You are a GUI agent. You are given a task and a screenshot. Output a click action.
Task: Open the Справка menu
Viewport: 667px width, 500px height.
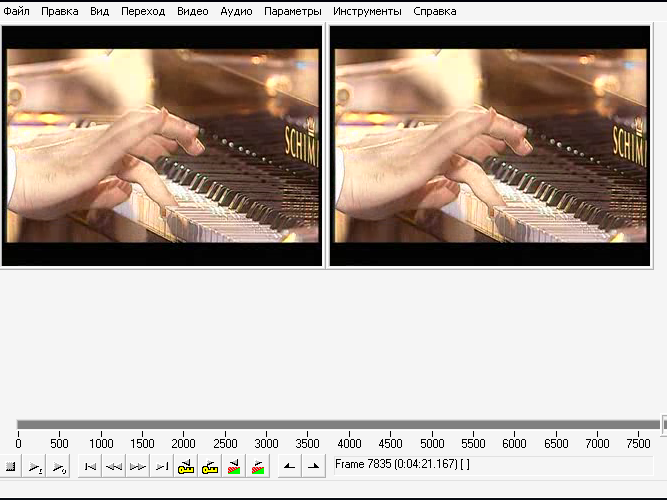point(435,11)
